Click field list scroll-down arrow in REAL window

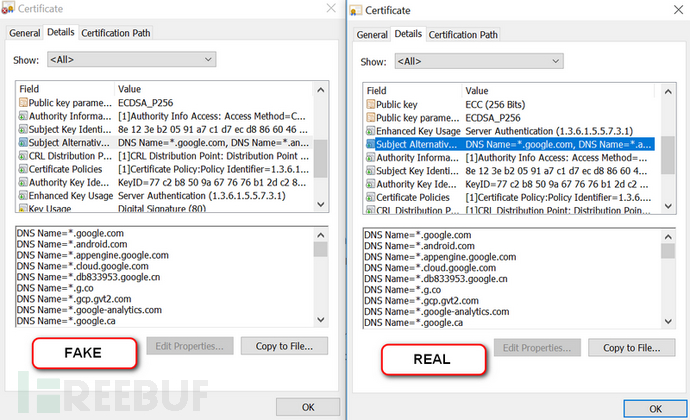coord(668,206)
